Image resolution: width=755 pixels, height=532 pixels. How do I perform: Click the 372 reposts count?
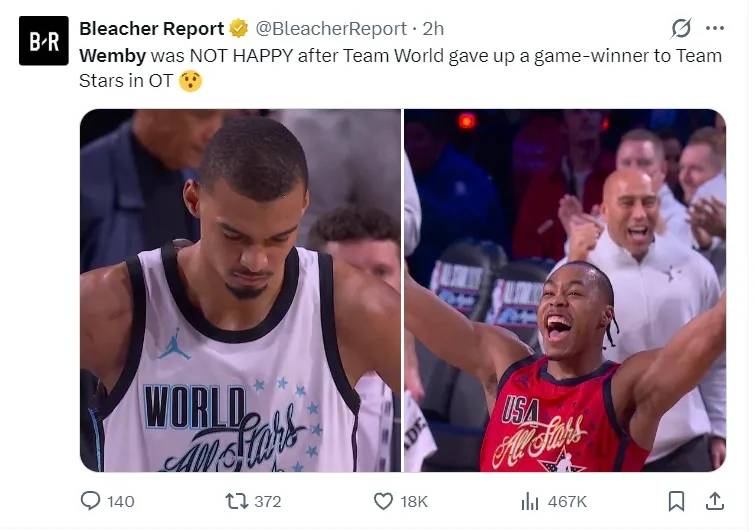coord(268,502)
